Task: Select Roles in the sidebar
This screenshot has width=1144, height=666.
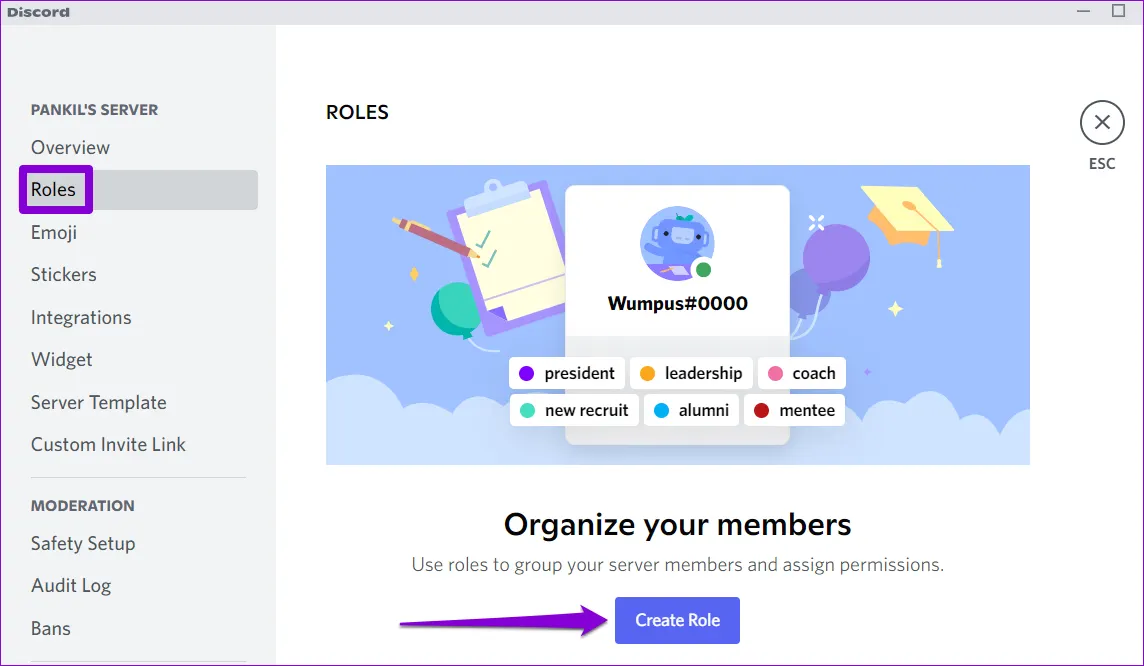Action: pos(54,190)
